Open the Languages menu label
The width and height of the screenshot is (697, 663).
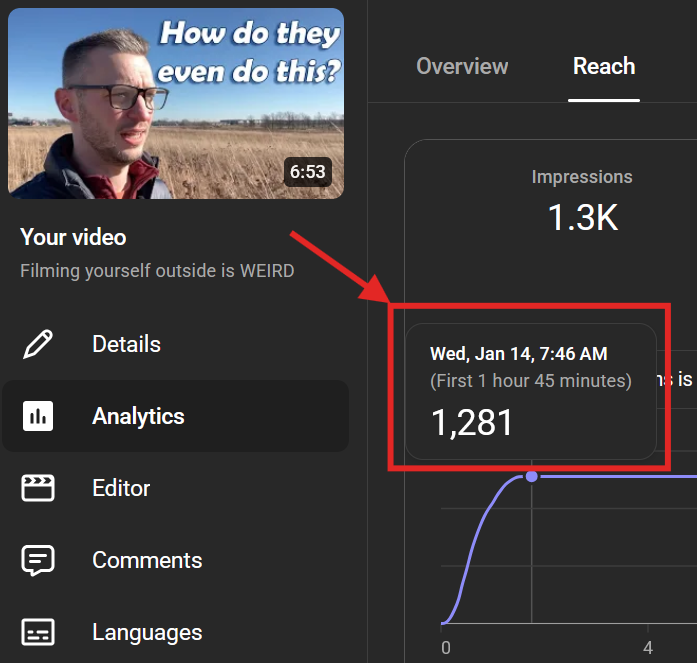(x=147, y=632)
